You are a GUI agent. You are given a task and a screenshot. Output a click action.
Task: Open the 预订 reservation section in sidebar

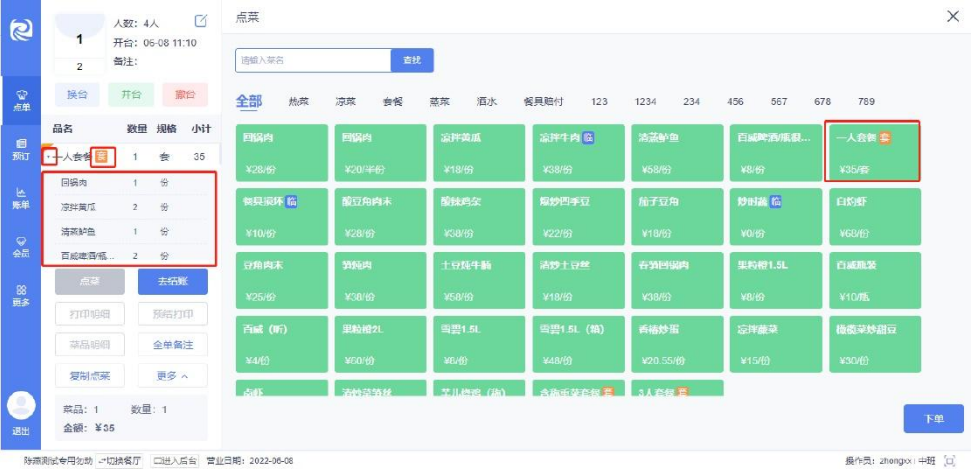[20, 149]
